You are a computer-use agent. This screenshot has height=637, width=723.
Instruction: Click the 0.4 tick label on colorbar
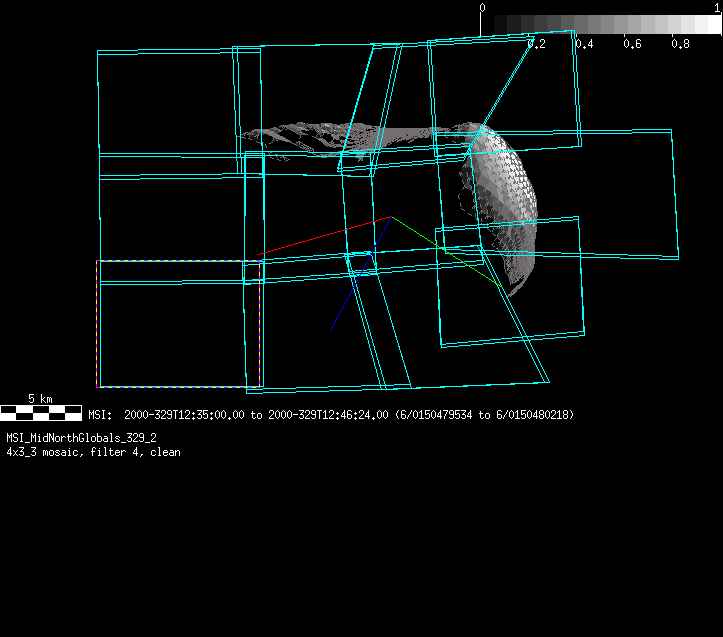coord(584,44)
